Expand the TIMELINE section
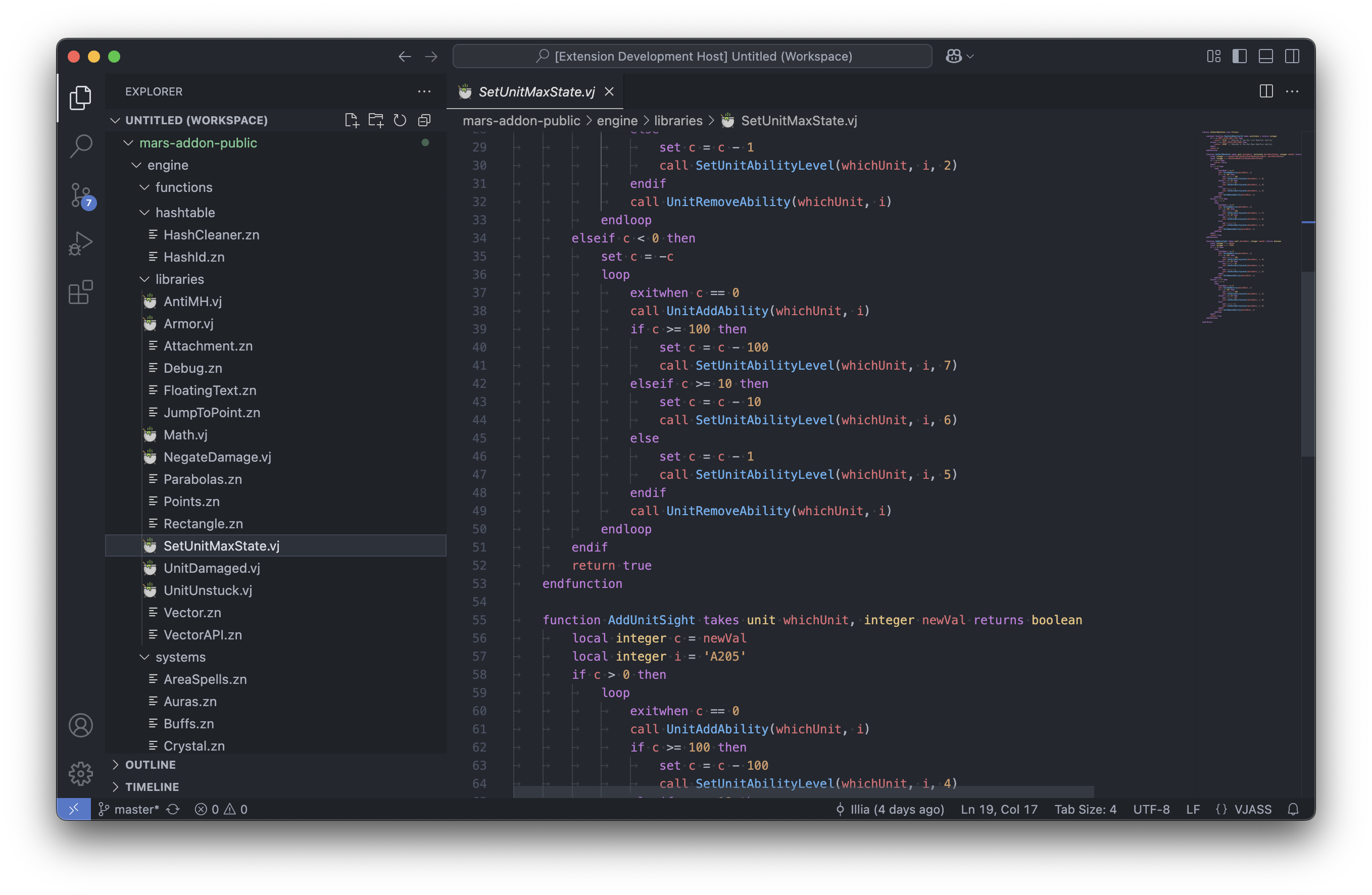The image size is (1372, 895). (152, 786)
